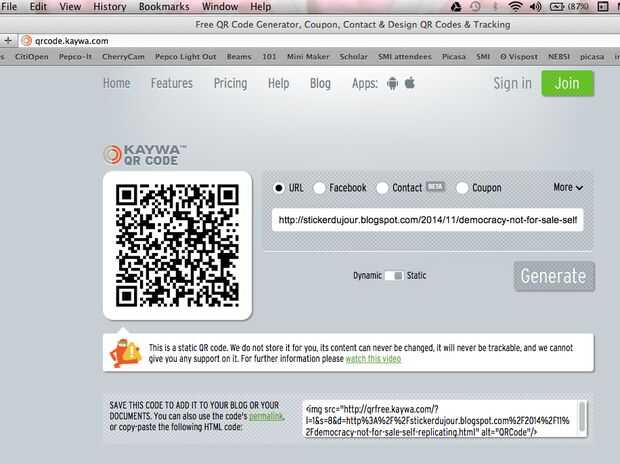The image size is (620, 464).
Task: Select the URL radio option
Action: click(x=278, y=188)
